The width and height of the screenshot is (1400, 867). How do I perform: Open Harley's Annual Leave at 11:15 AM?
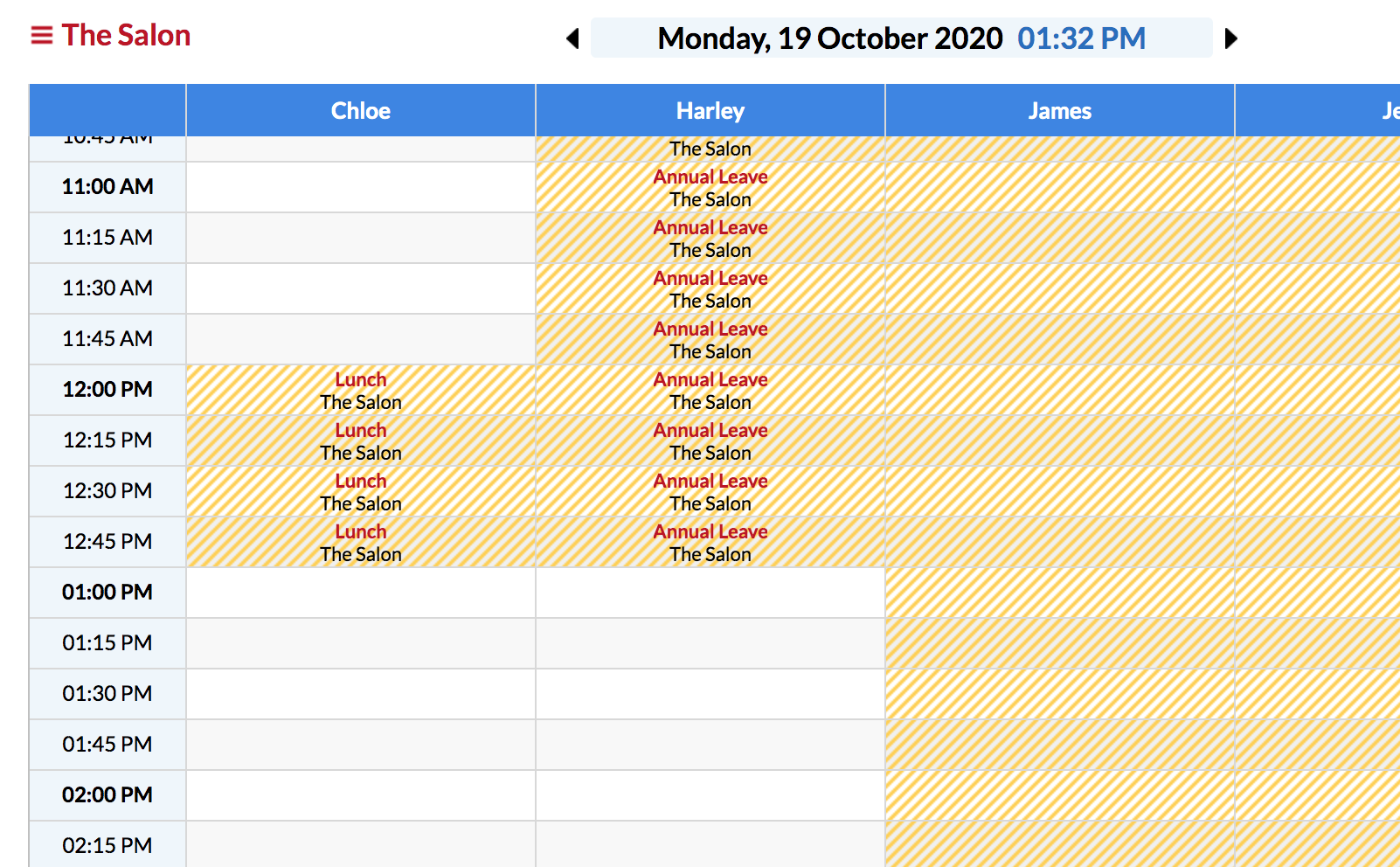(710, 238)
